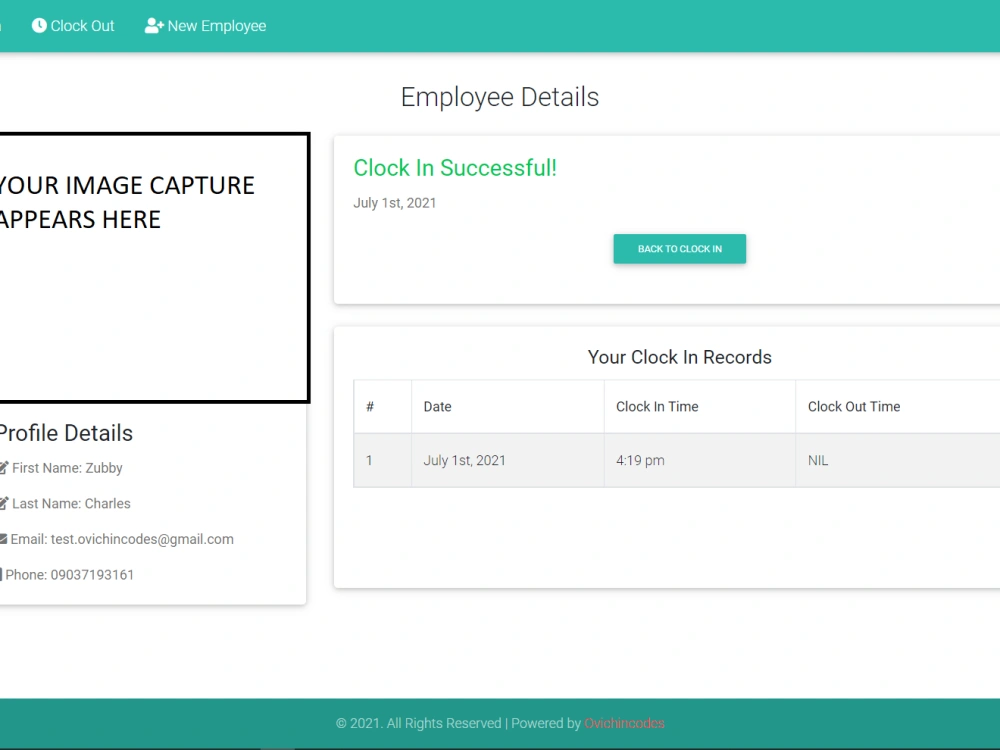
Task: Click the 'First Name: Zubby' text
Action: coord(67,468)
